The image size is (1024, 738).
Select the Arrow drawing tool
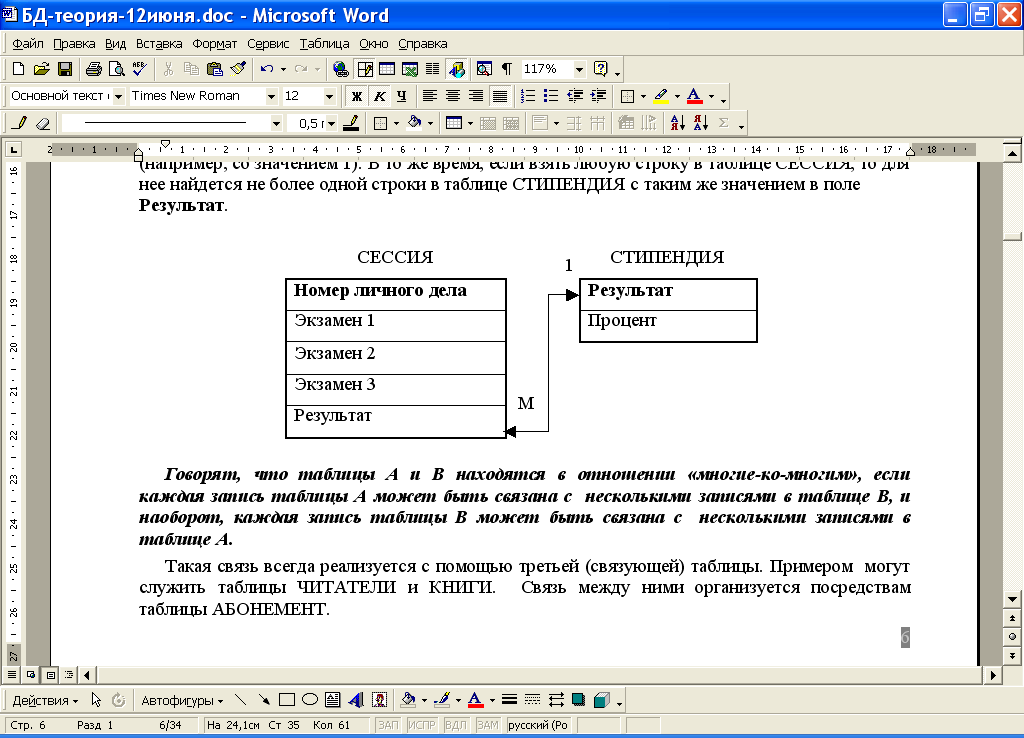[x=264, y=700]
